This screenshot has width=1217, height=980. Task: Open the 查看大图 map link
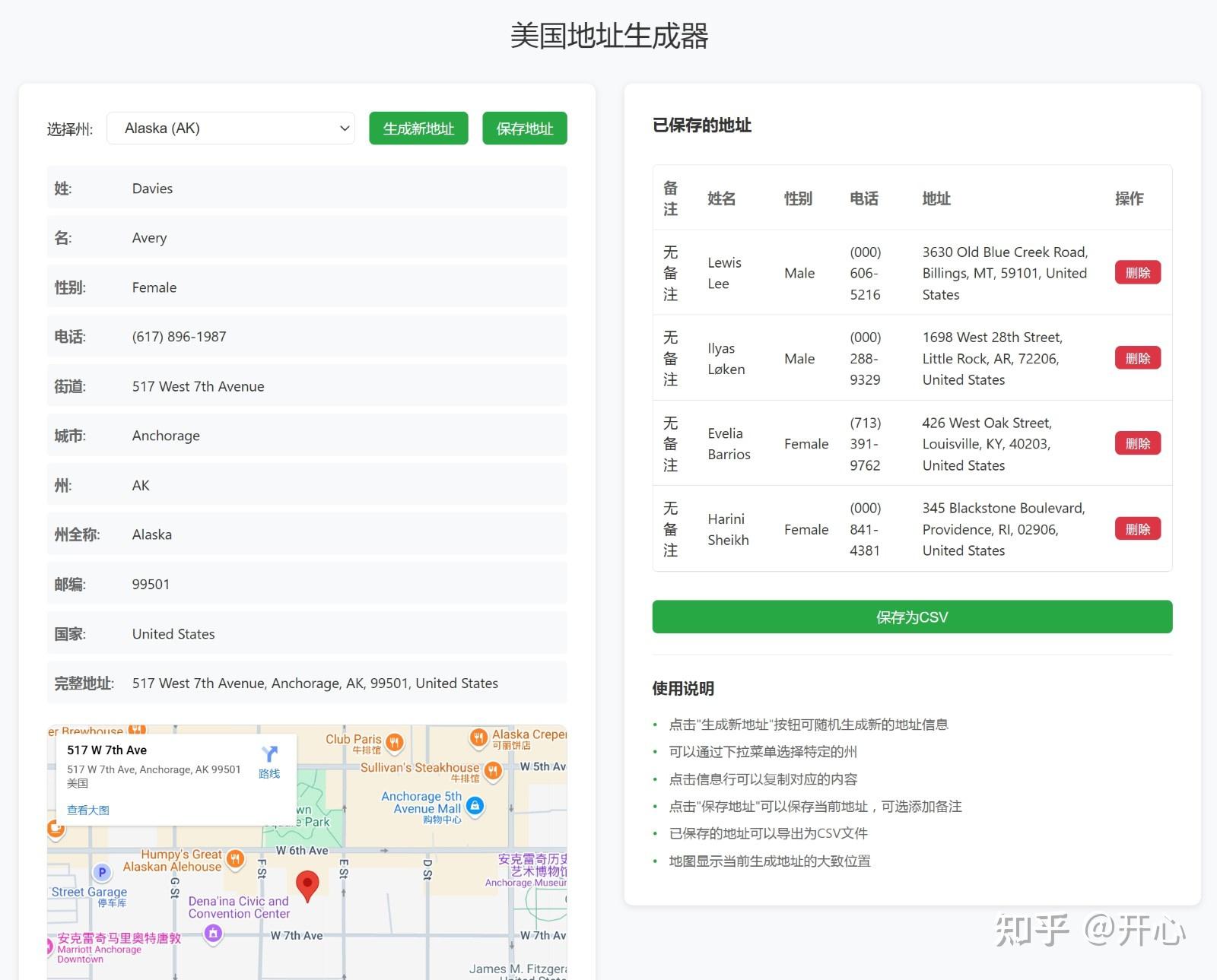[88, 810]
